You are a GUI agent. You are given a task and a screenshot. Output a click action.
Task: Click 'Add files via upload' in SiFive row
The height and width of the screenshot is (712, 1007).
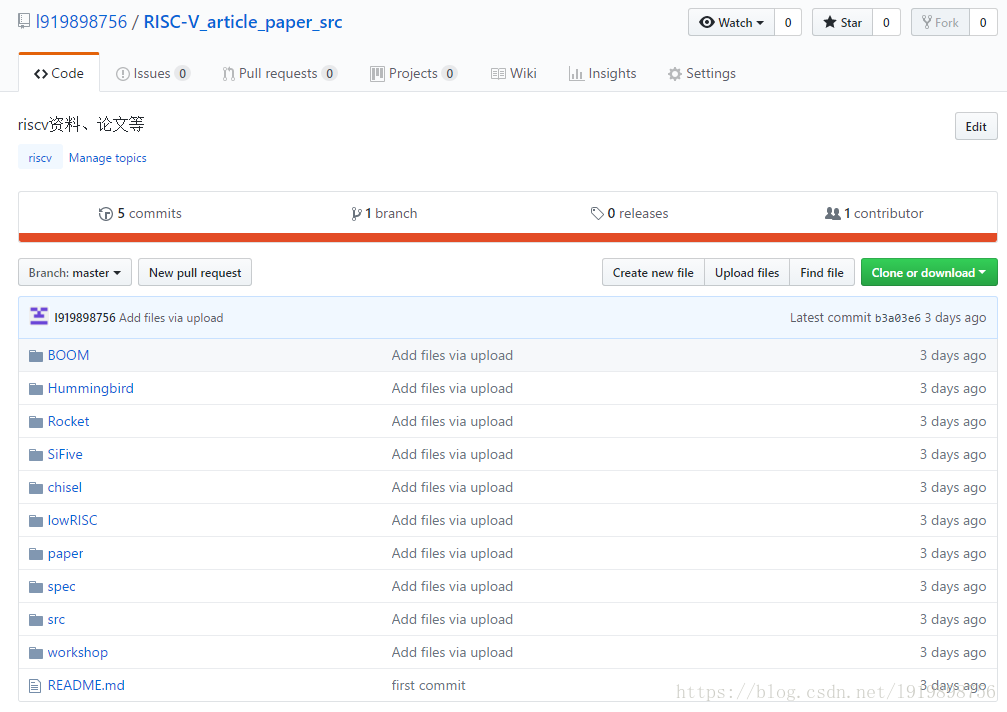point(452,455)
